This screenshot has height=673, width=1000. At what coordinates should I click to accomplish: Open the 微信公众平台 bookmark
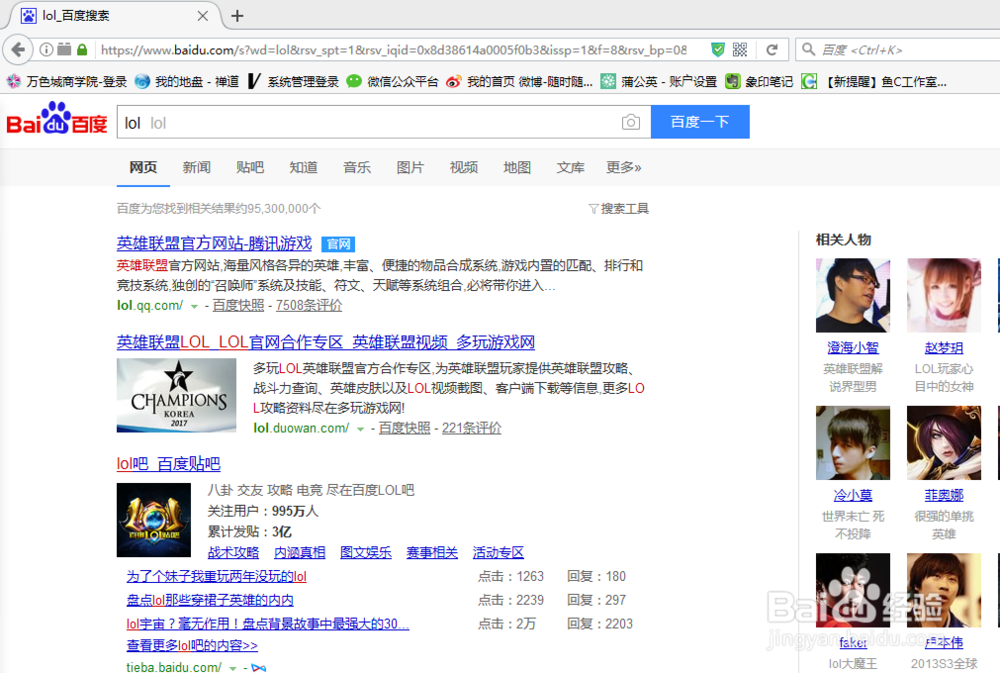coord(392,82)
